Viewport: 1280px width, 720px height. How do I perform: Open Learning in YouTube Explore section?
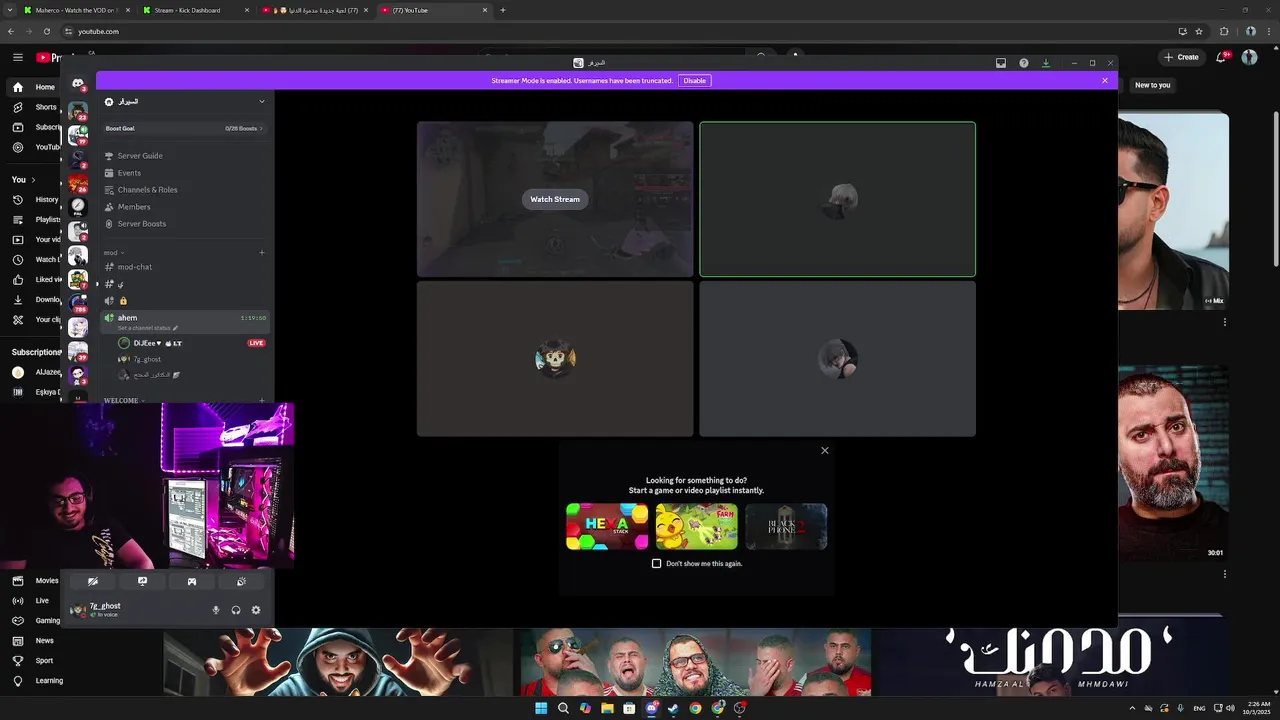point(37,681)
